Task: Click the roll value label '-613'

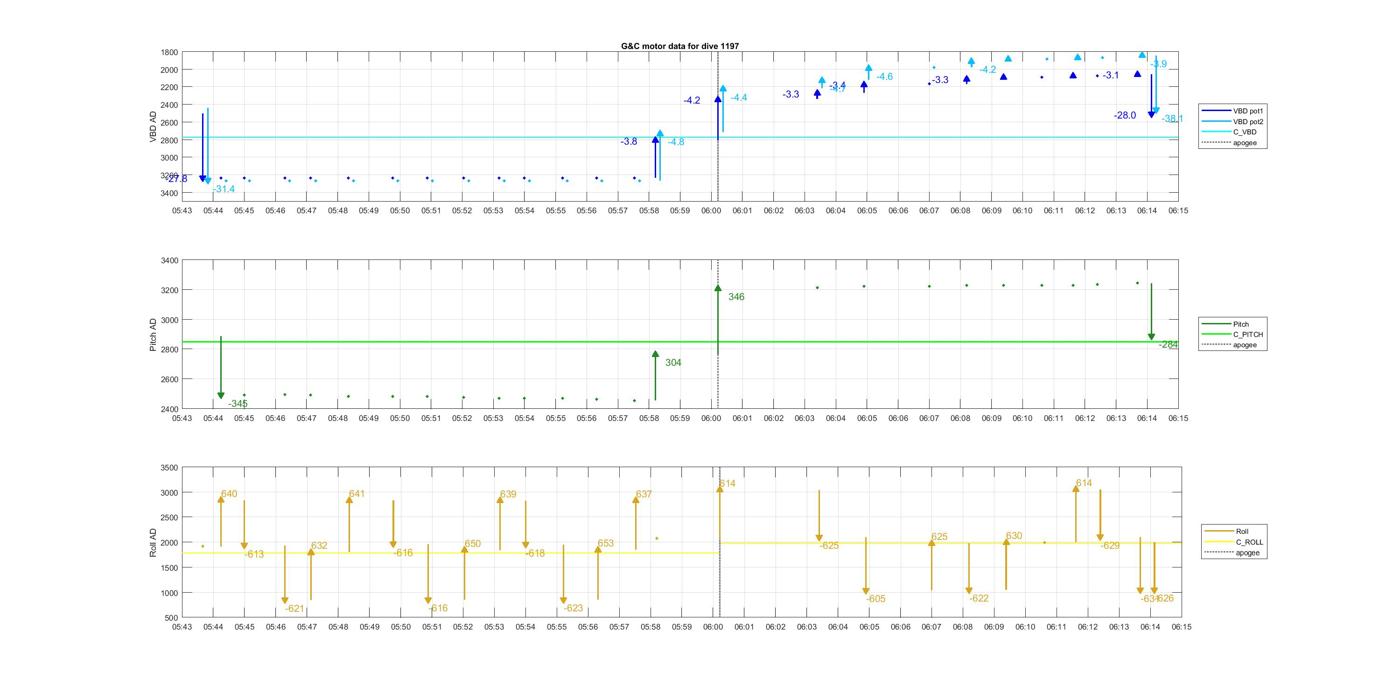Action: 254,554
